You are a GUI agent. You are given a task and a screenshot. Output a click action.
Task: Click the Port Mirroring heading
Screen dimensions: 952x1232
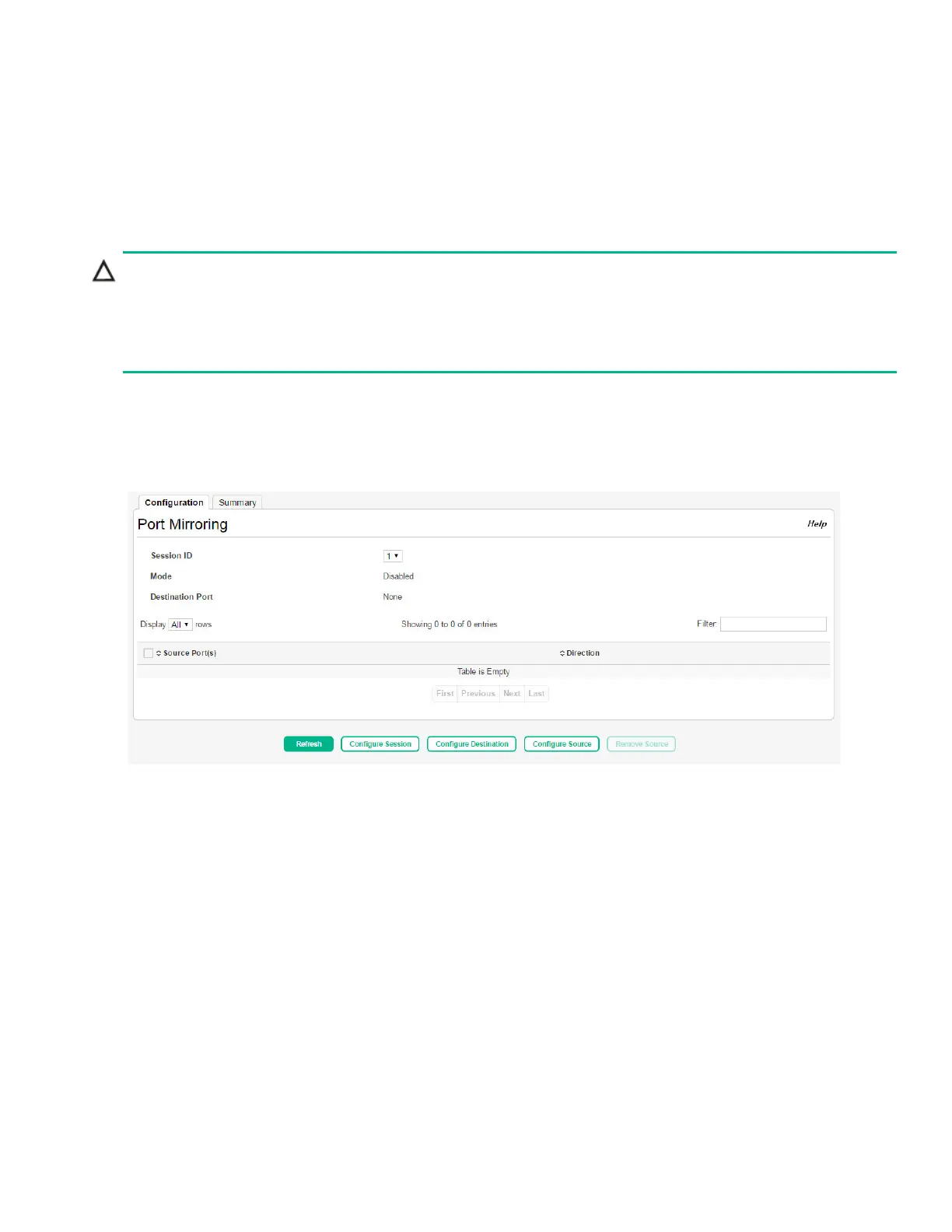pos(183,524)
